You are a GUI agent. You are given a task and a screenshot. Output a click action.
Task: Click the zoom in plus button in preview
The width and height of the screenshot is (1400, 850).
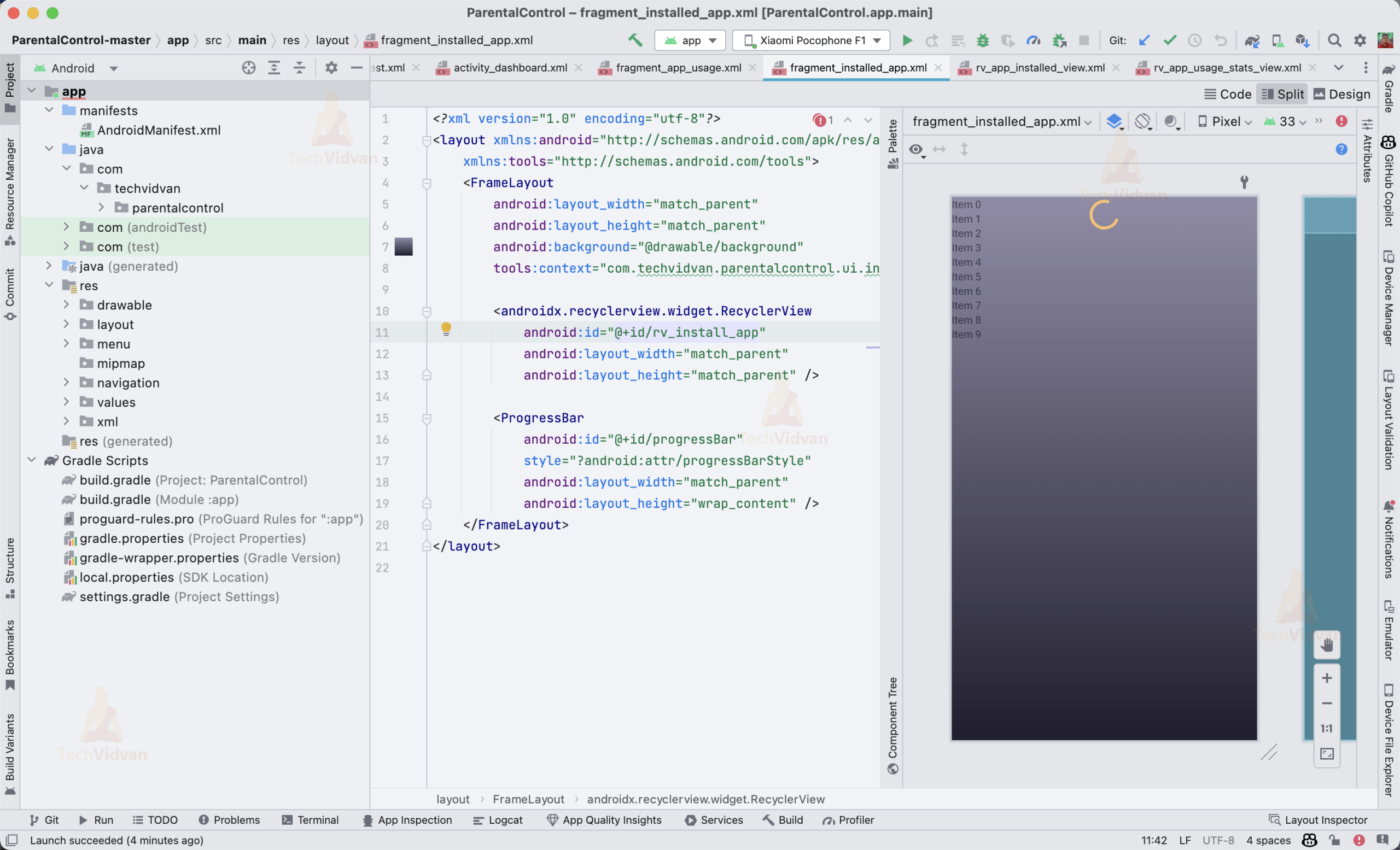point(1327,678)
